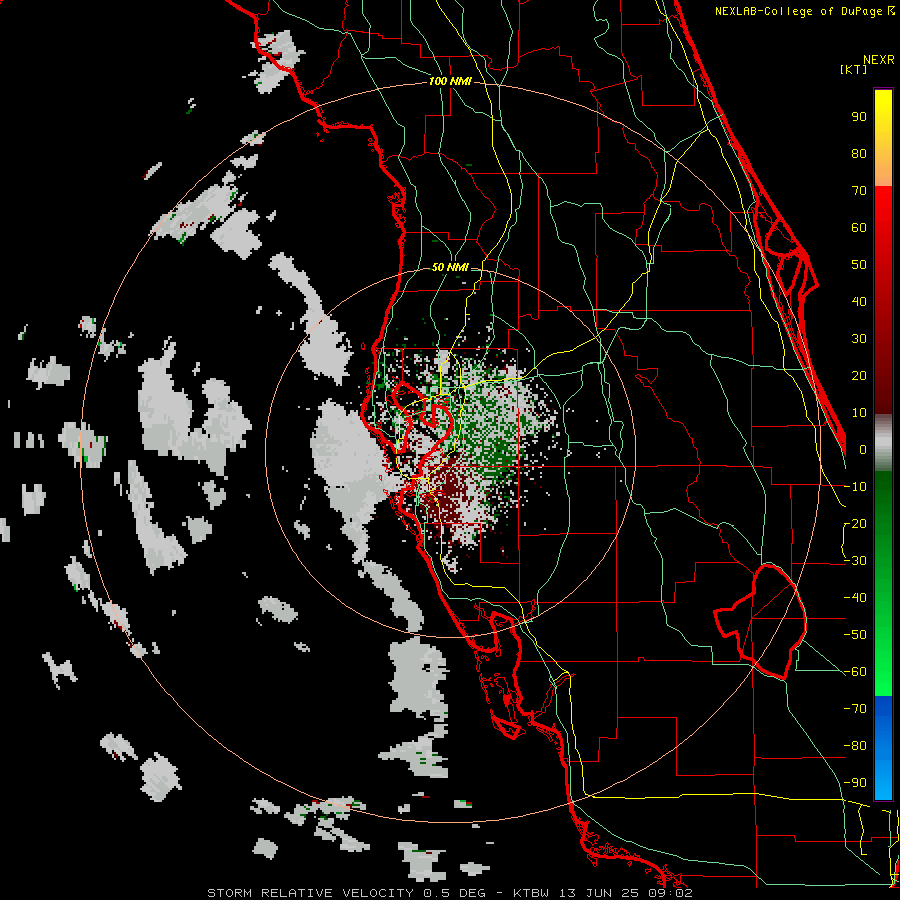
Task: Select the 100 NMI range ring label
Action: [450, 81]
